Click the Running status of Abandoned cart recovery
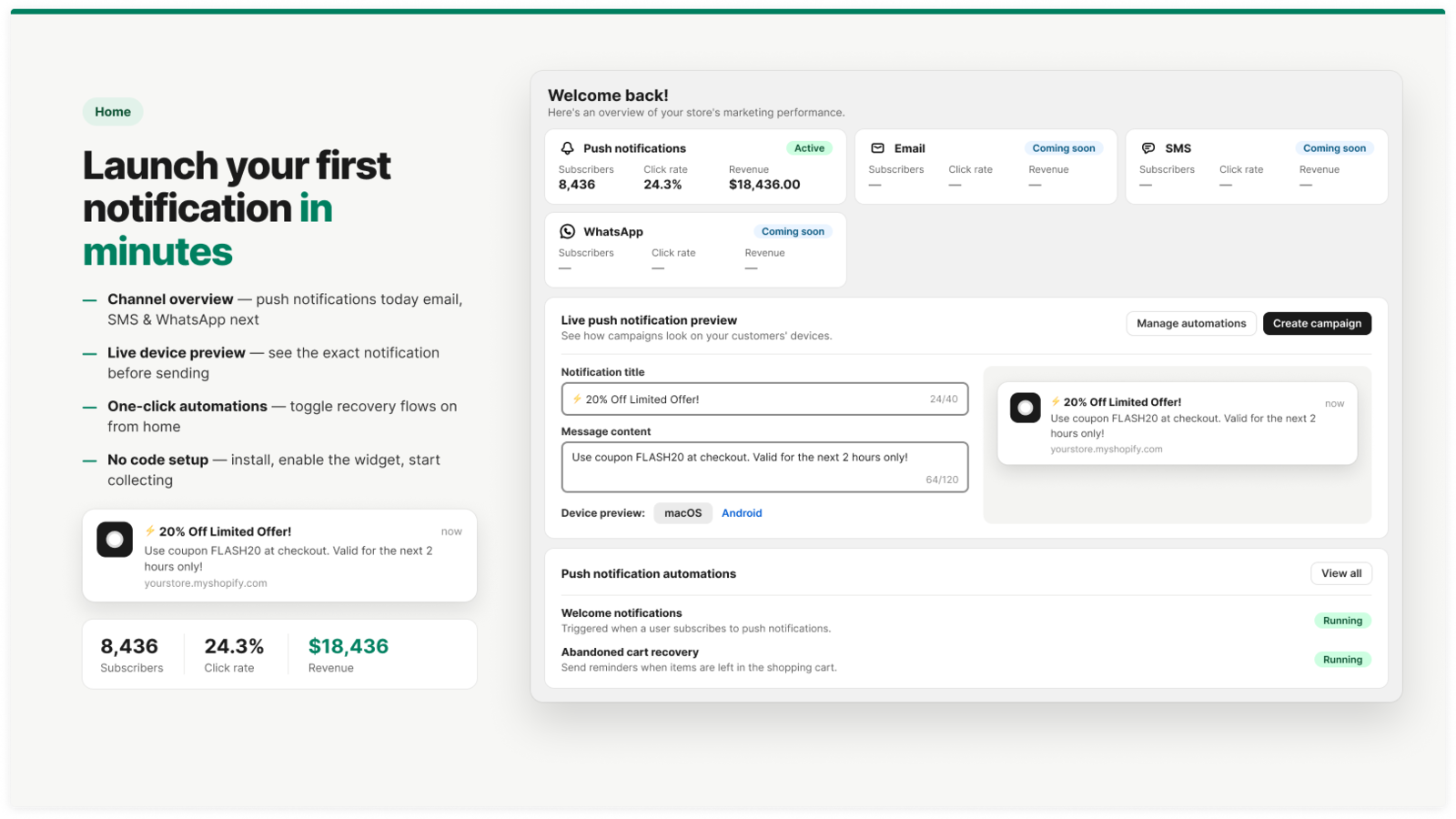The height and width of the screenshot is (819, 1456). pyautogui.click(x=1342, y=660)
